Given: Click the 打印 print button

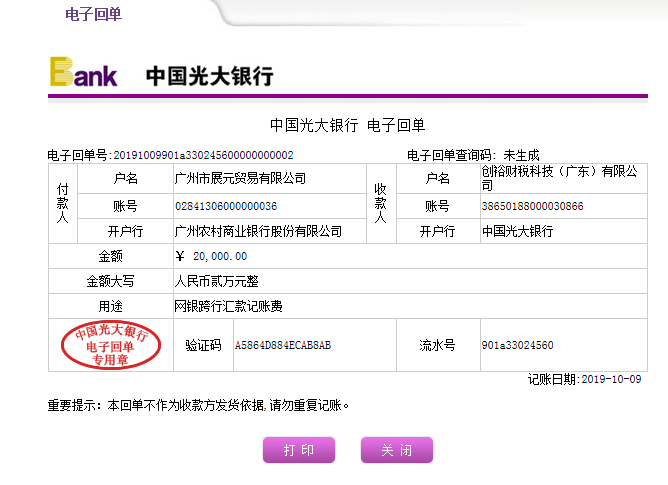Looking at the screenshot, I should tap(299, 450).
